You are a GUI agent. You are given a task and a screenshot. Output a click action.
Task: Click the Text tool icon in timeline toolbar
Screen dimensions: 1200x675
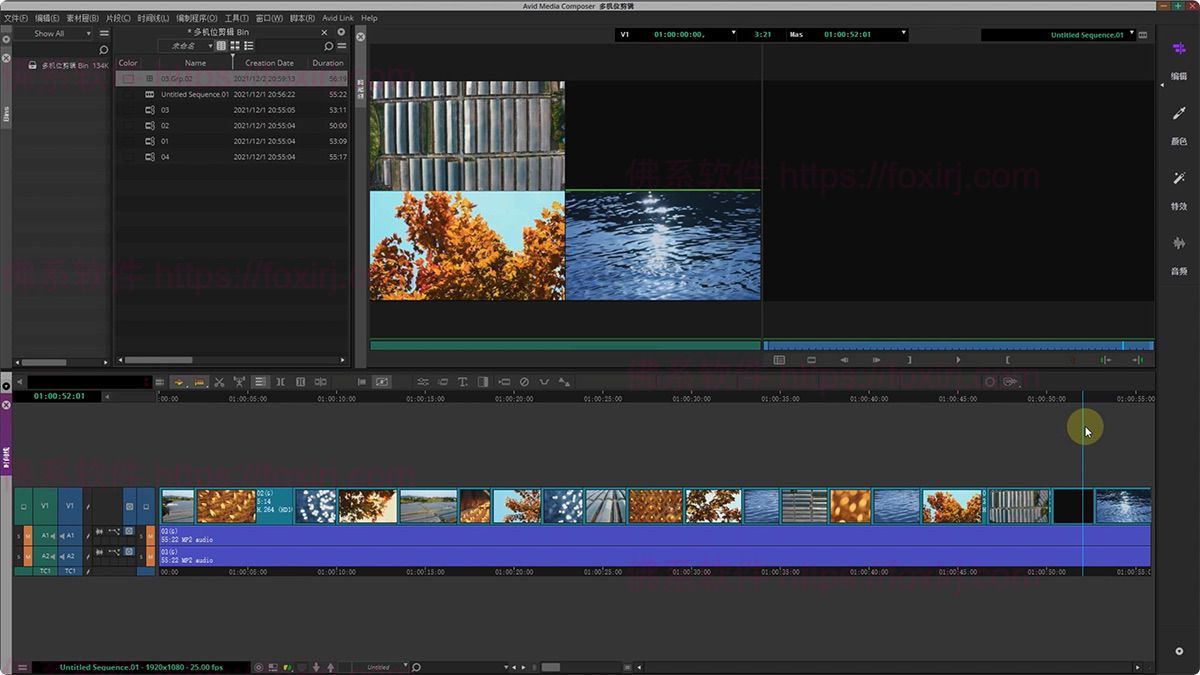[x=463, y=382]
